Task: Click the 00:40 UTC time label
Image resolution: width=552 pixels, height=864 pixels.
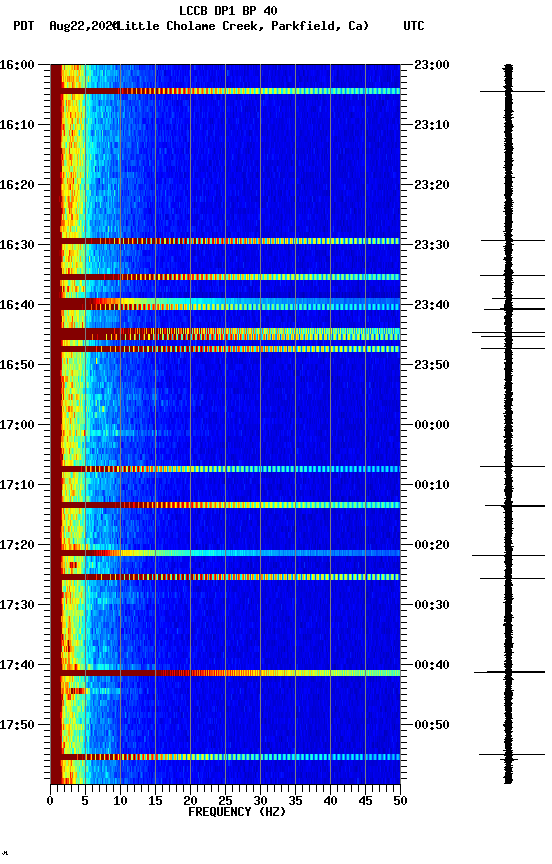Action: 432,666
